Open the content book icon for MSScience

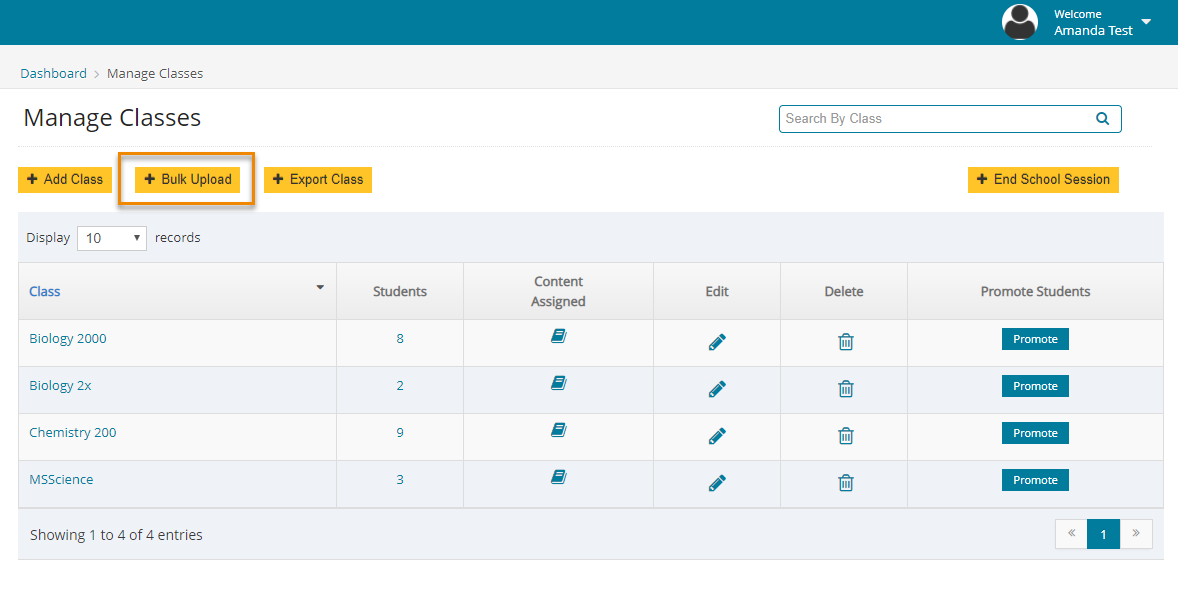click(558, 477)
